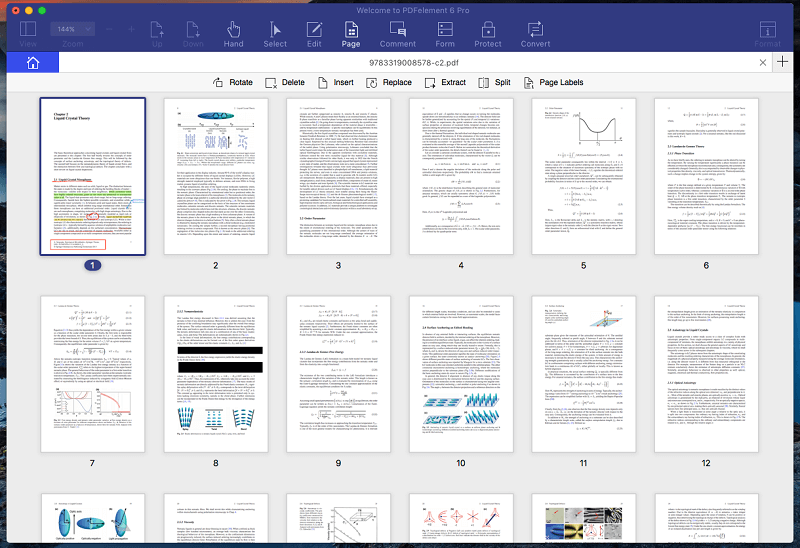The width and height of the screenshot is (800, 548).
Task: Rotate the selected page
Action: coord(233,82)
